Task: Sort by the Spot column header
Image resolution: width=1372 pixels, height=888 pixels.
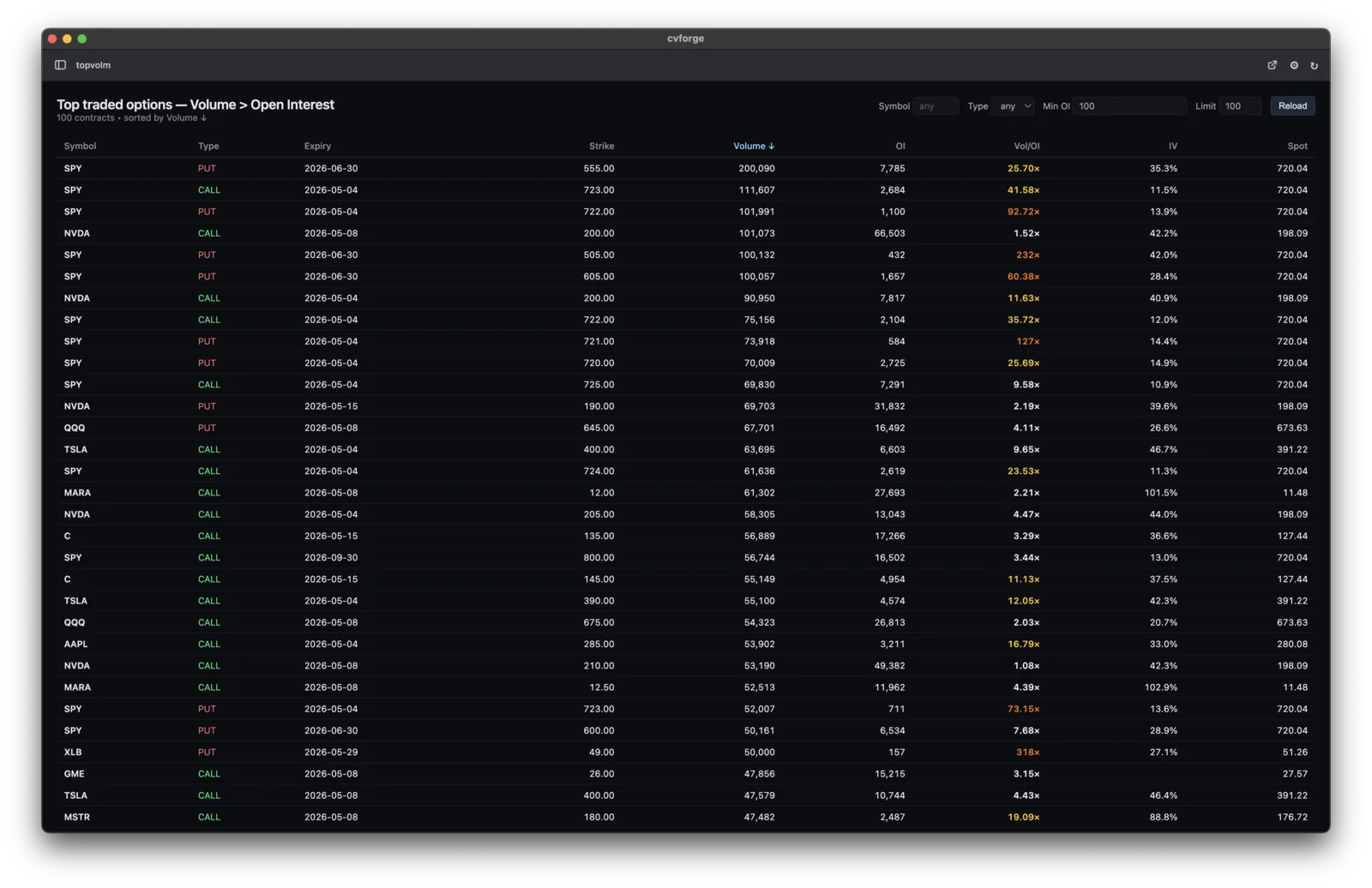Action: [1297, 147]
